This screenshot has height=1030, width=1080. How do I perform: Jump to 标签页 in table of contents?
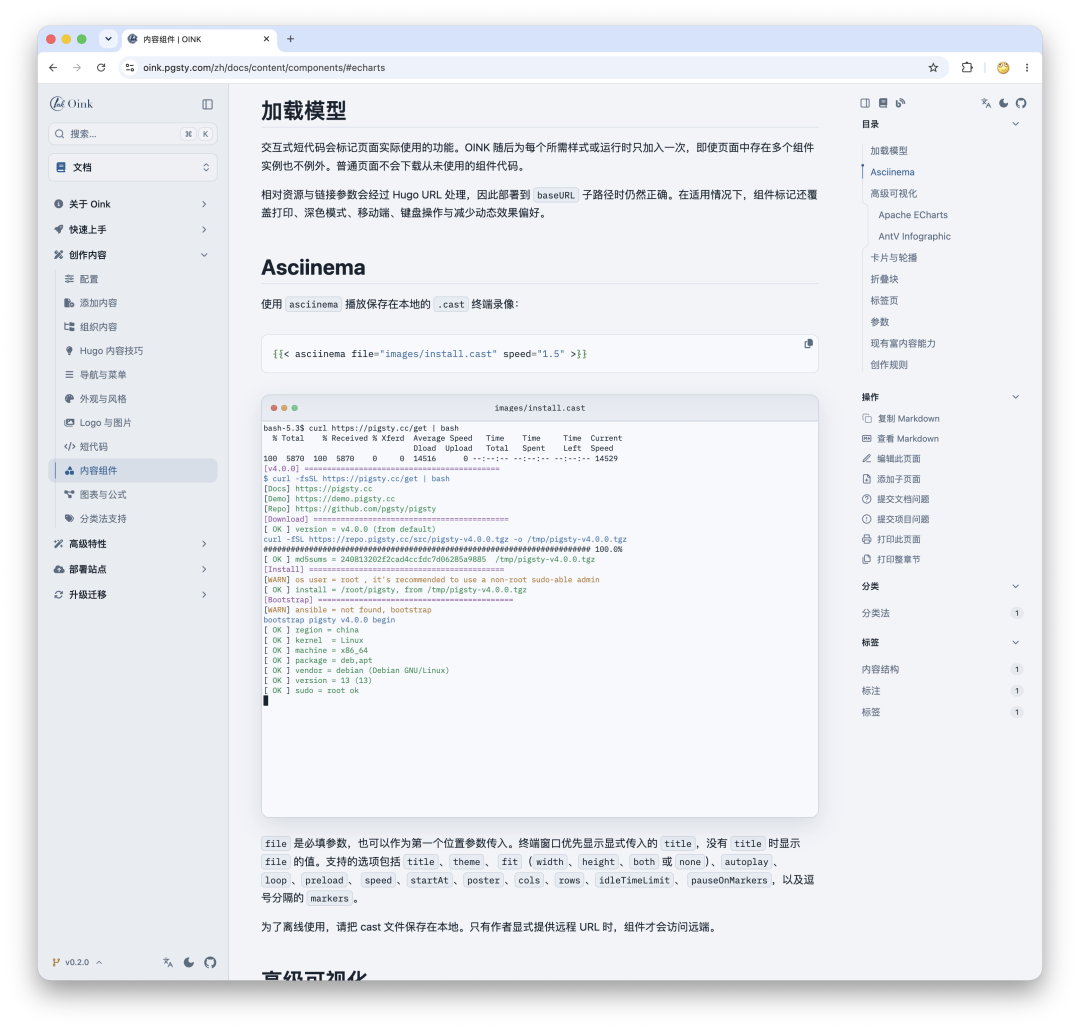884,300
